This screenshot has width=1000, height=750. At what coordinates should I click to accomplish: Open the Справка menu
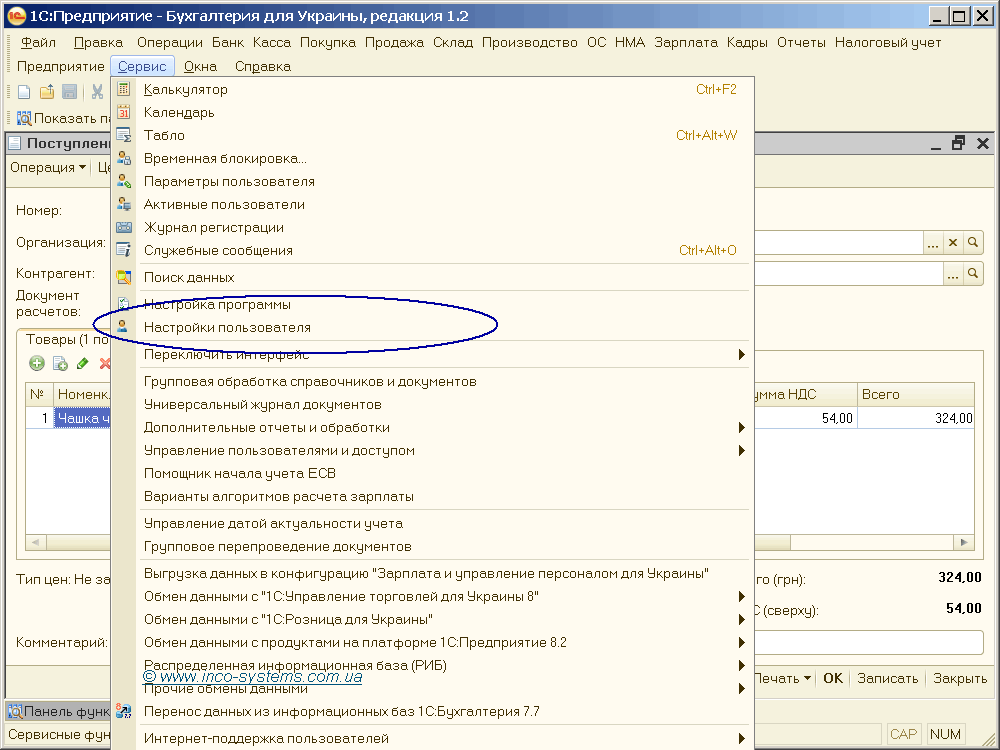point(263,66)
